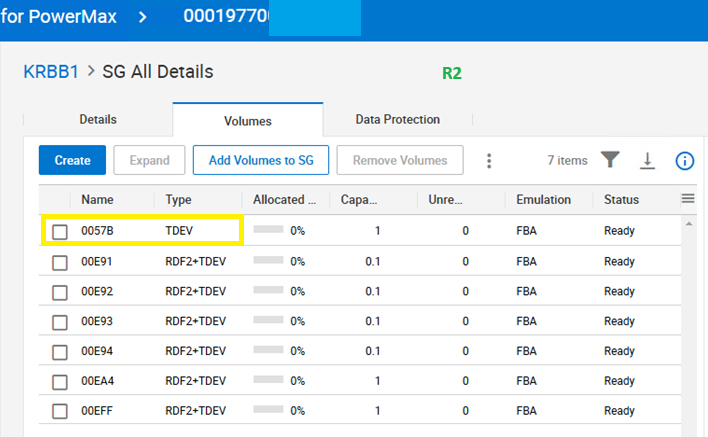Click the download export icon
Screen dimensions: 708x437
647,161
